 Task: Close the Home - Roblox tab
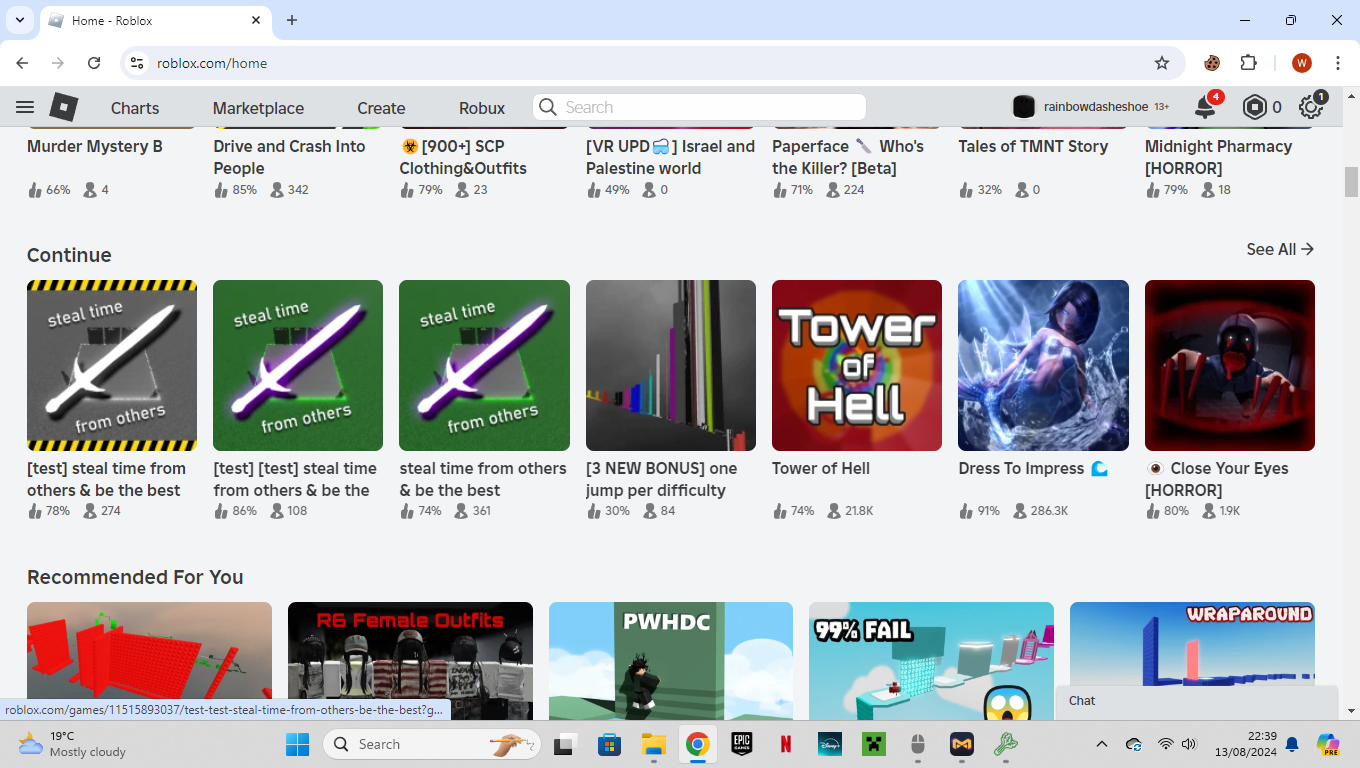click(x=256, y=20)
